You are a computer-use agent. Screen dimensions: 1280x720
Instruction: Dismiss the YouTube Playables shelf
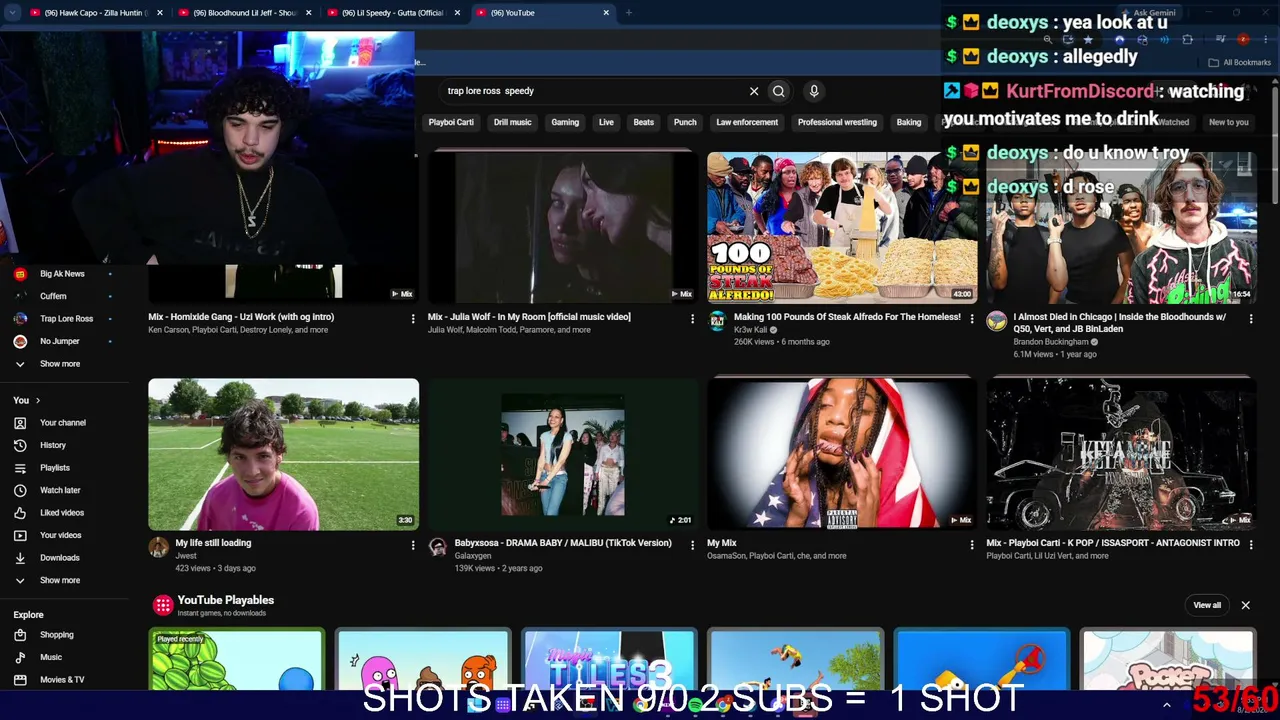pyautogui.click(x=1245, y=605)
